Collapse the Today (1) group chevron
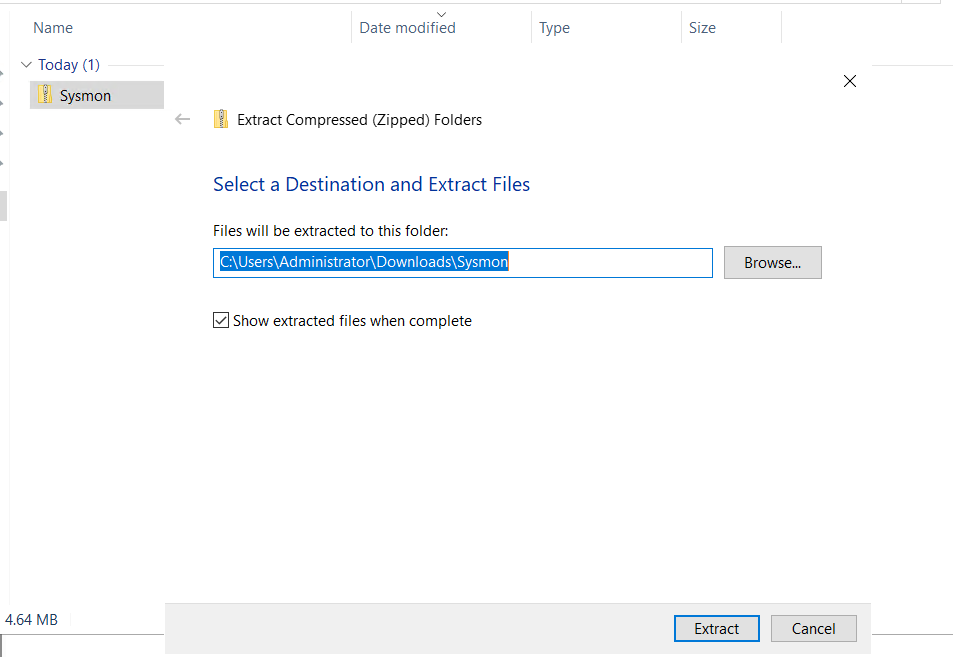The width and height of the screenshot is (953, 657). 26,64
